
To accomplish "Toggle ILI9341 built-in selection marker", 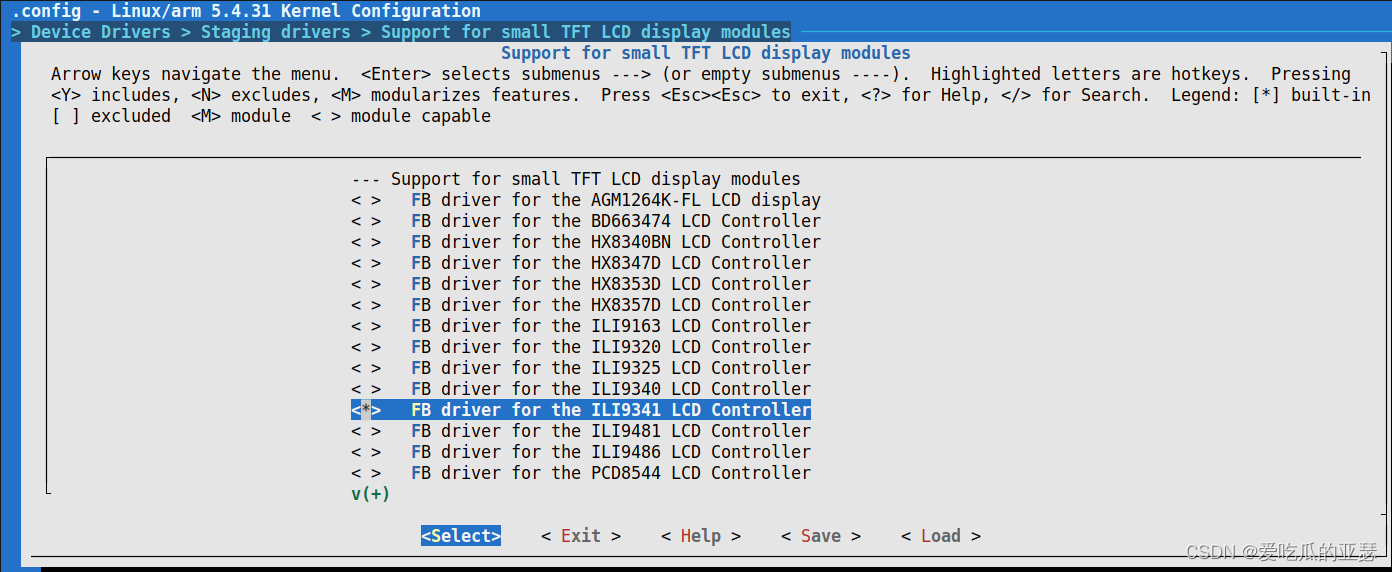I will [366, 410].
